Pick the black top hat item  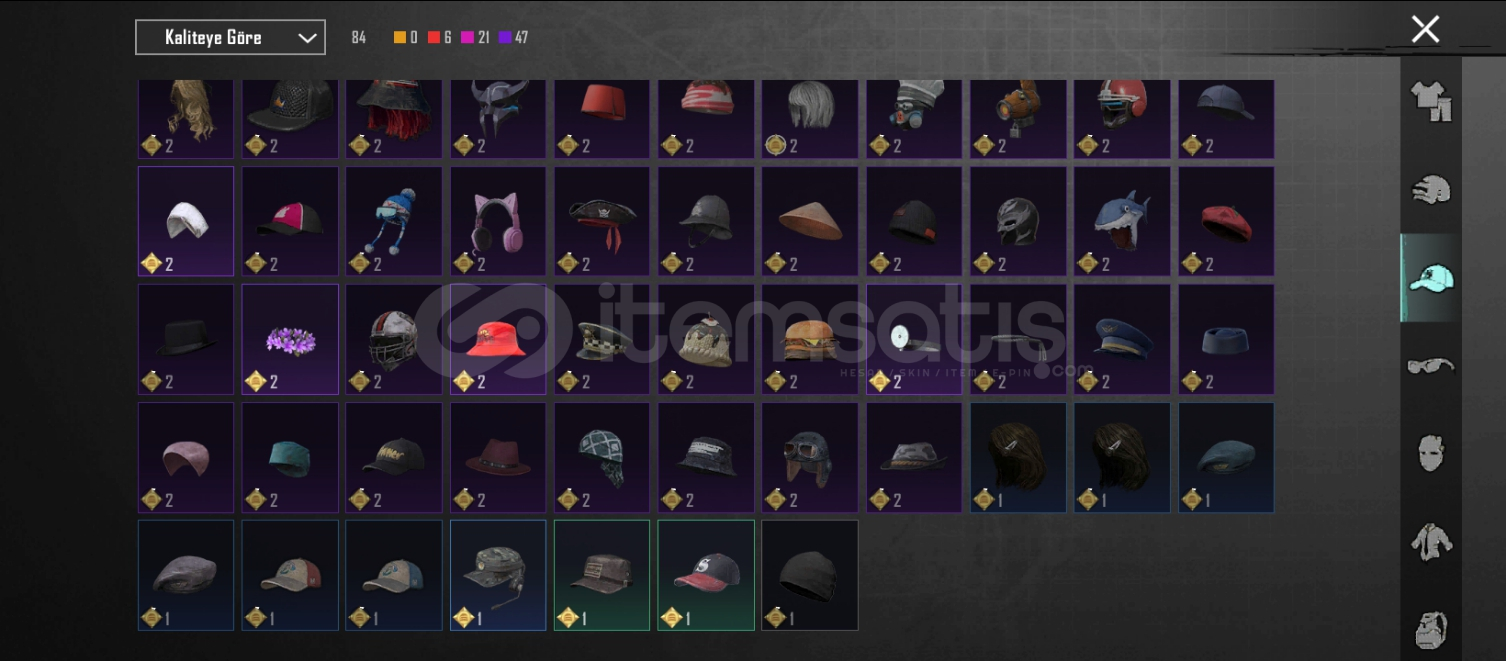[x=186, y=339]
